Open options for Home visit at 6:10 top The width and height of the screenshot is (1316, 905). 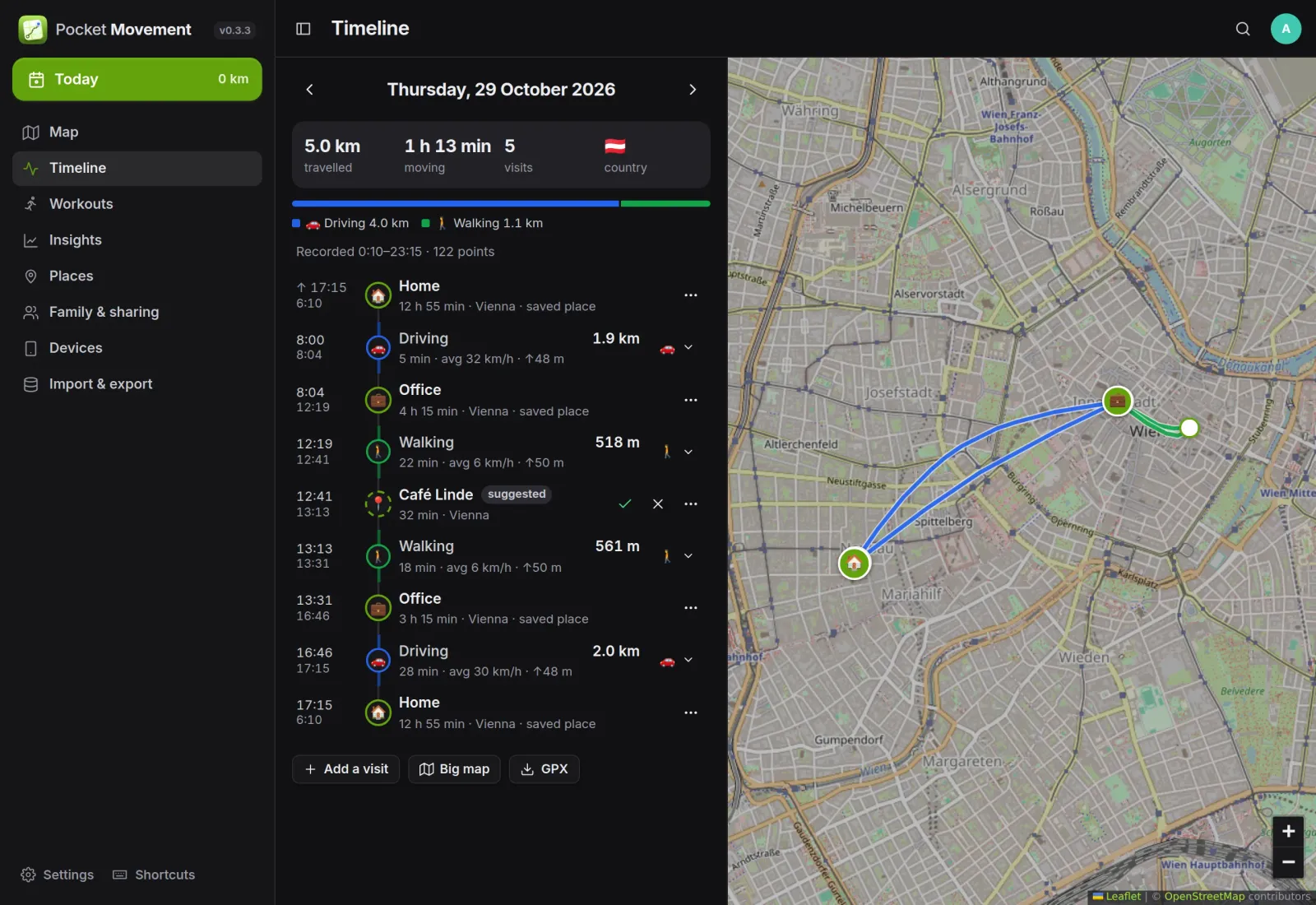tap(691, 295)
